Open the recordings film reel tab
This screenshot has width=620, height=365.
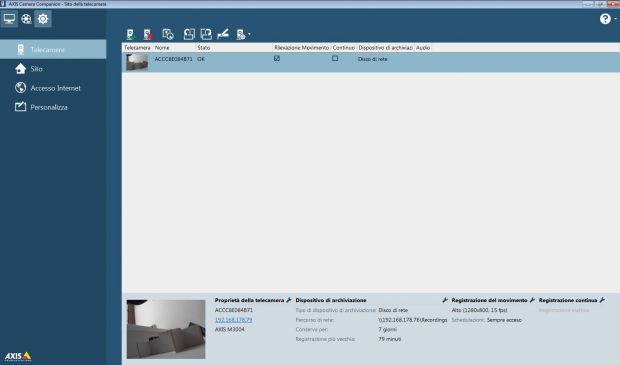[x=26, y=19]
